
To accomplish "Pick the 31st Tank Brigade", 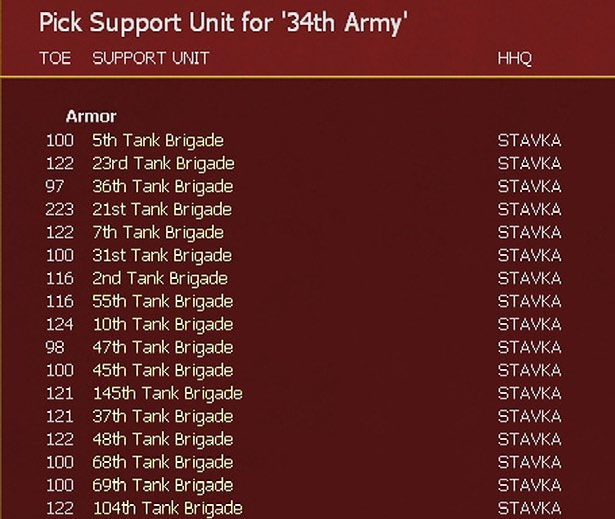I will [x=161, y=255].
